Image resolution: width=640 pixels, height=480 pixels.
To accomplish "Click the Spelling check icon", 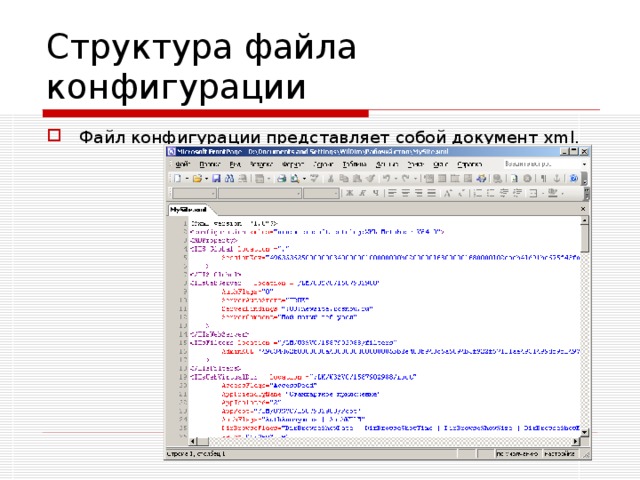I will click(x=314, y=178).
